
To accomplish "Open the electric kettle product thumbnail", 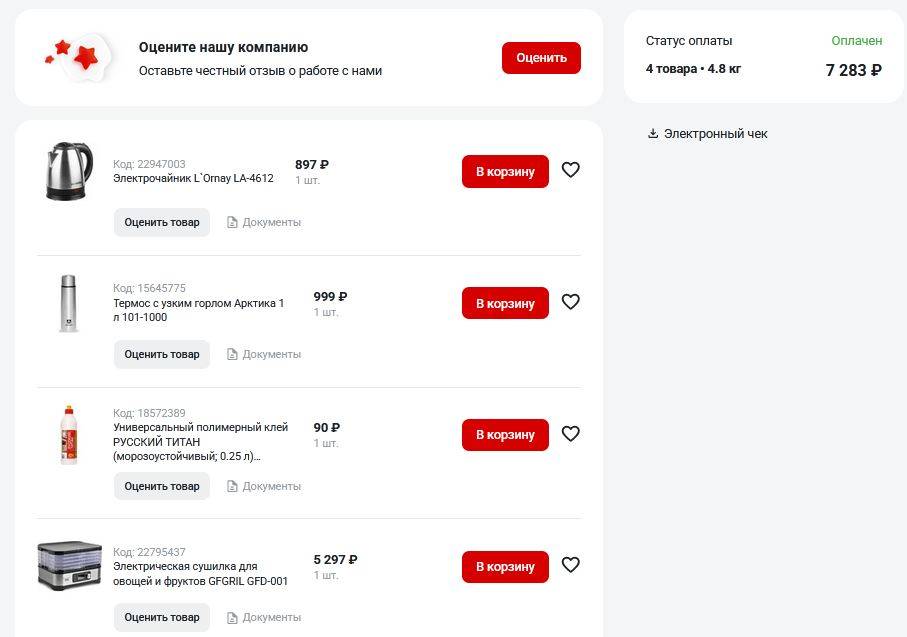I will click(69, 171).
